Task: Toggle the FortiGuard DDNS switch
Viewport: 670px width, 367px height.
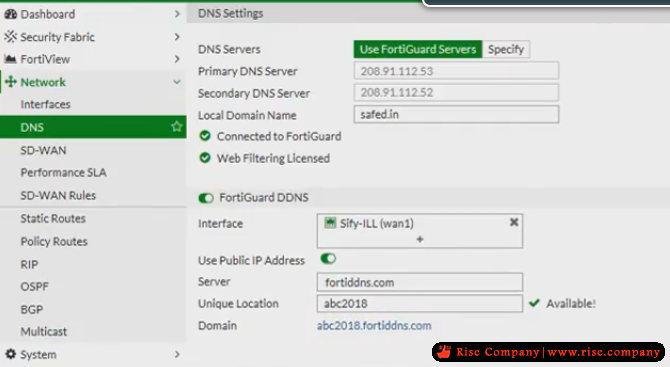Action: pos(206,198)
